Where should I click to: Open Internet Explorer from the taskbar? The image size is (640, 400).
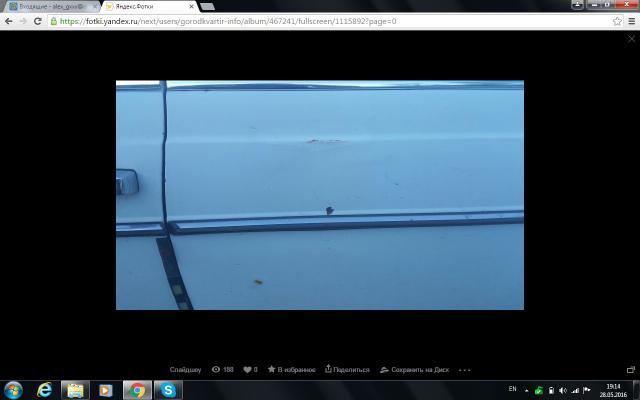(44, 390)
